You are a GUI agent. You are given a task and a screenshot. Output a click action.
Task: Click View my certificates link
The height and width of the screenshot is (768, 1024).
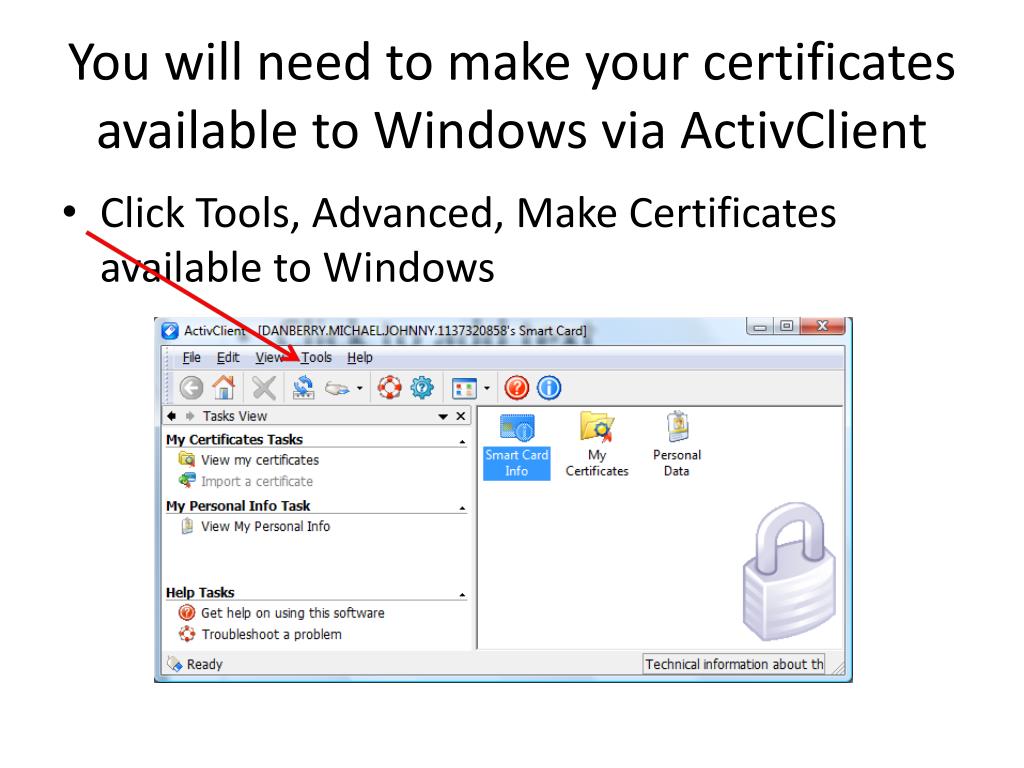coord(260,460)
